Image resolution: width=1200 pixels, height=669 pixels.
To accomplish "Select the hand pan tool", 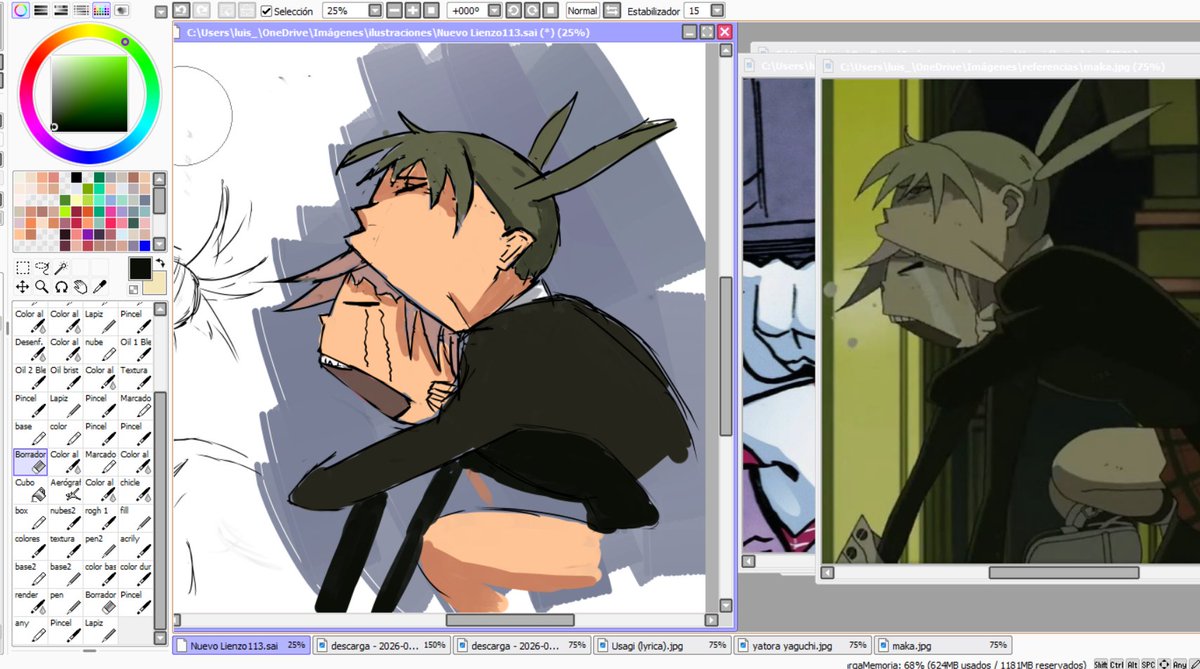I will 80,287.
